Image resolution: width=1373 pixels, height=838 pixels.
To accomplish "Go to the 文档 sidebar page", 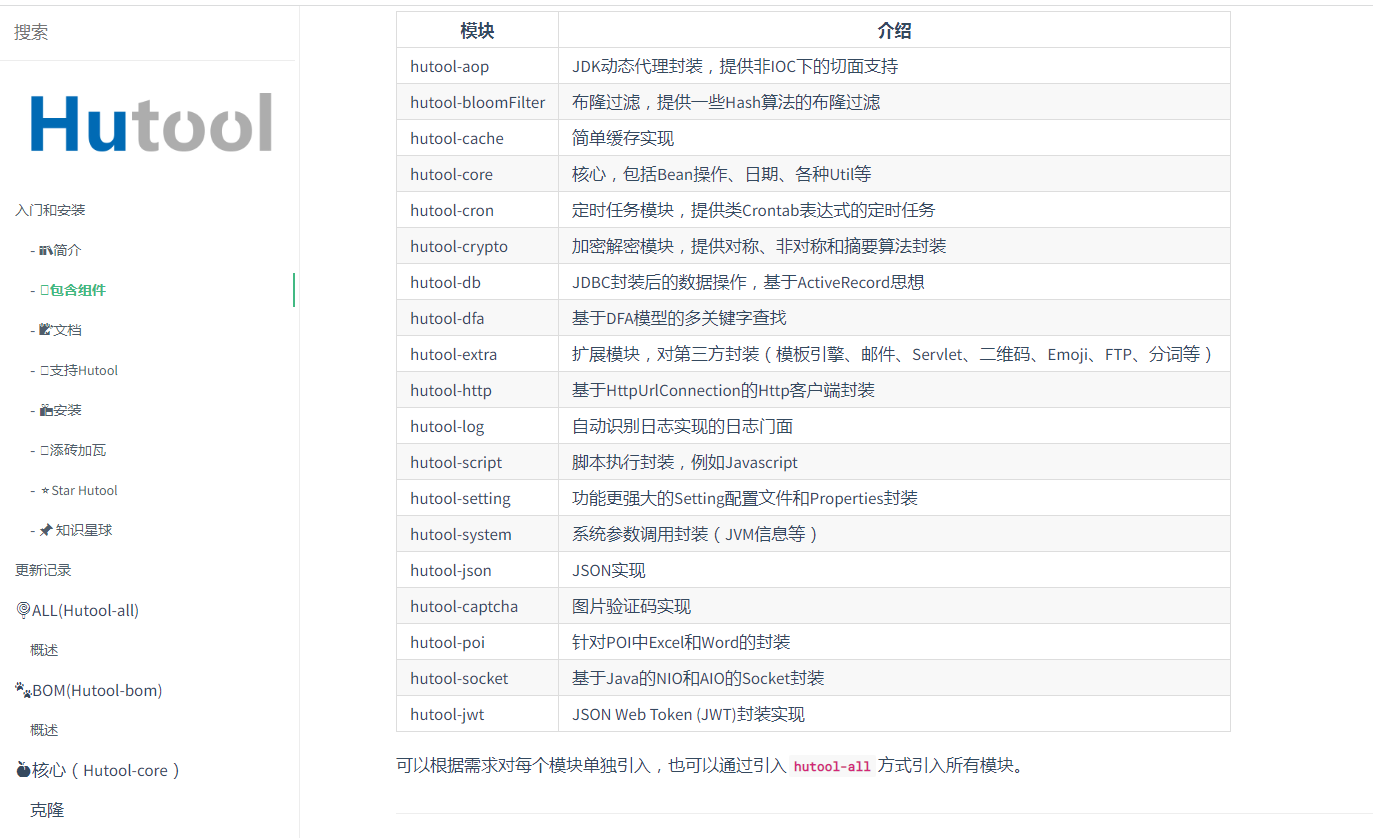I will coord(60,330).
